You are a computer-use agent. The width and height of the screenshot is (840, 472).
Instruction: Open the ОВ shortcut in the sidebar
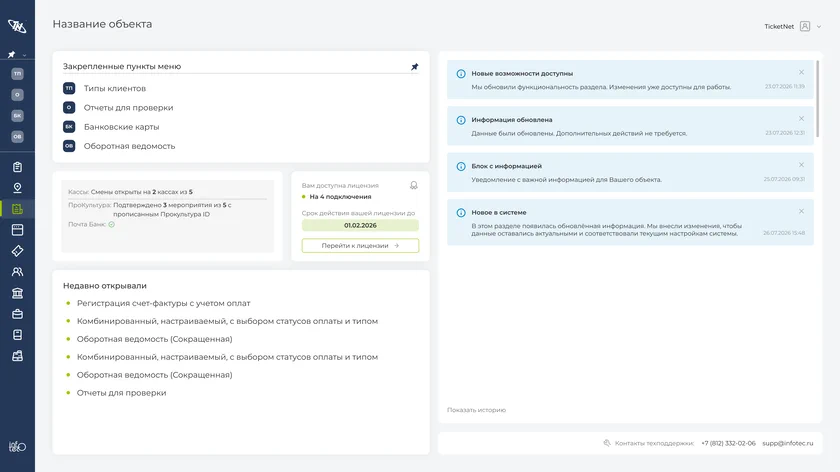[x=17, y=136]
